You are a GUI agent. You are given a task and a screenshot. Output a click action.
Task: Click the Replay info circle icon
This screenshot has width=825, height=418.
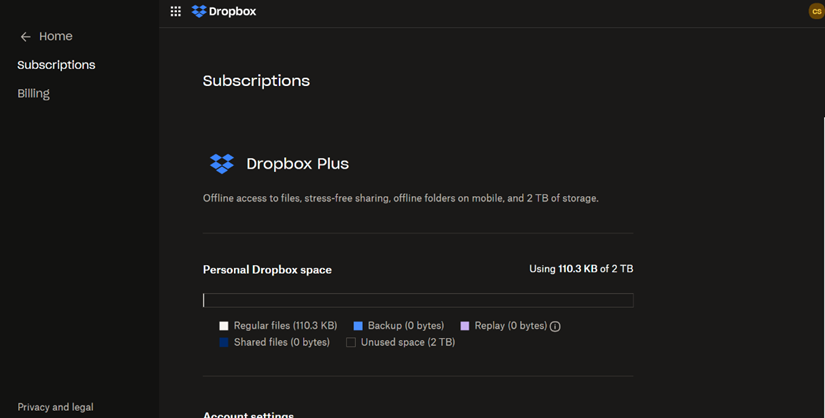(x=555, y=326)
